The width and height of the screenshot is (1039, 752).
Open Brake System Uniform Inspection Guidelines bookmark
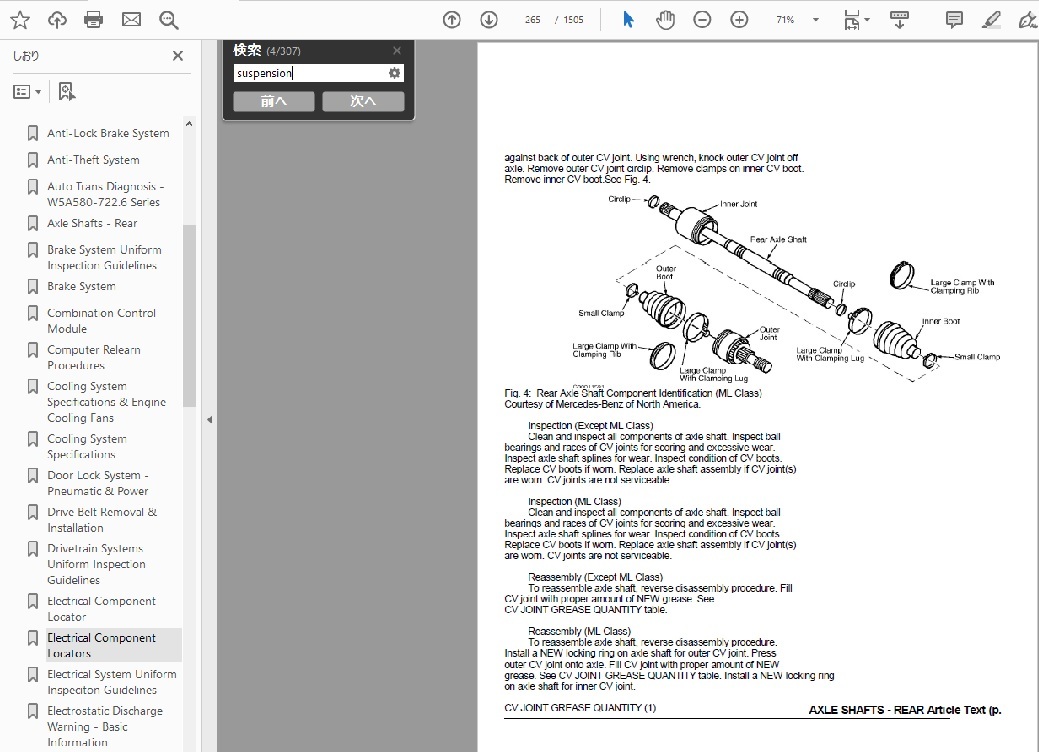pyautogui.click(x=104, y=258)
